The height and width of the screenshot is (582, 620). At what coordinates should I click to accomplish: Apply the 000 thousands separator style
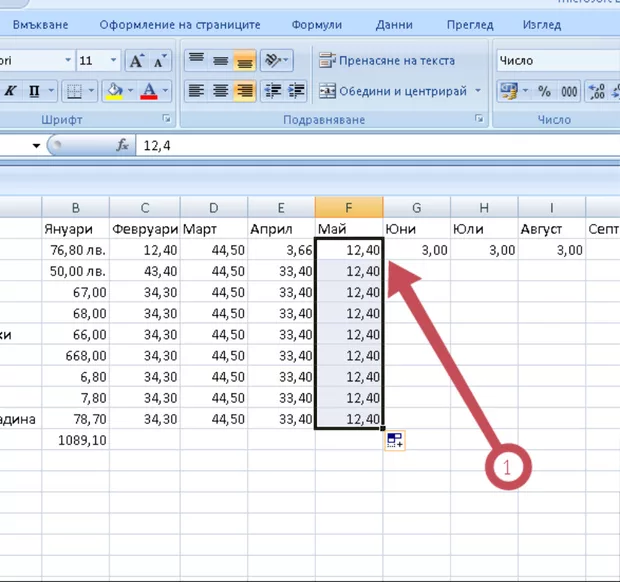click(569, 91)
